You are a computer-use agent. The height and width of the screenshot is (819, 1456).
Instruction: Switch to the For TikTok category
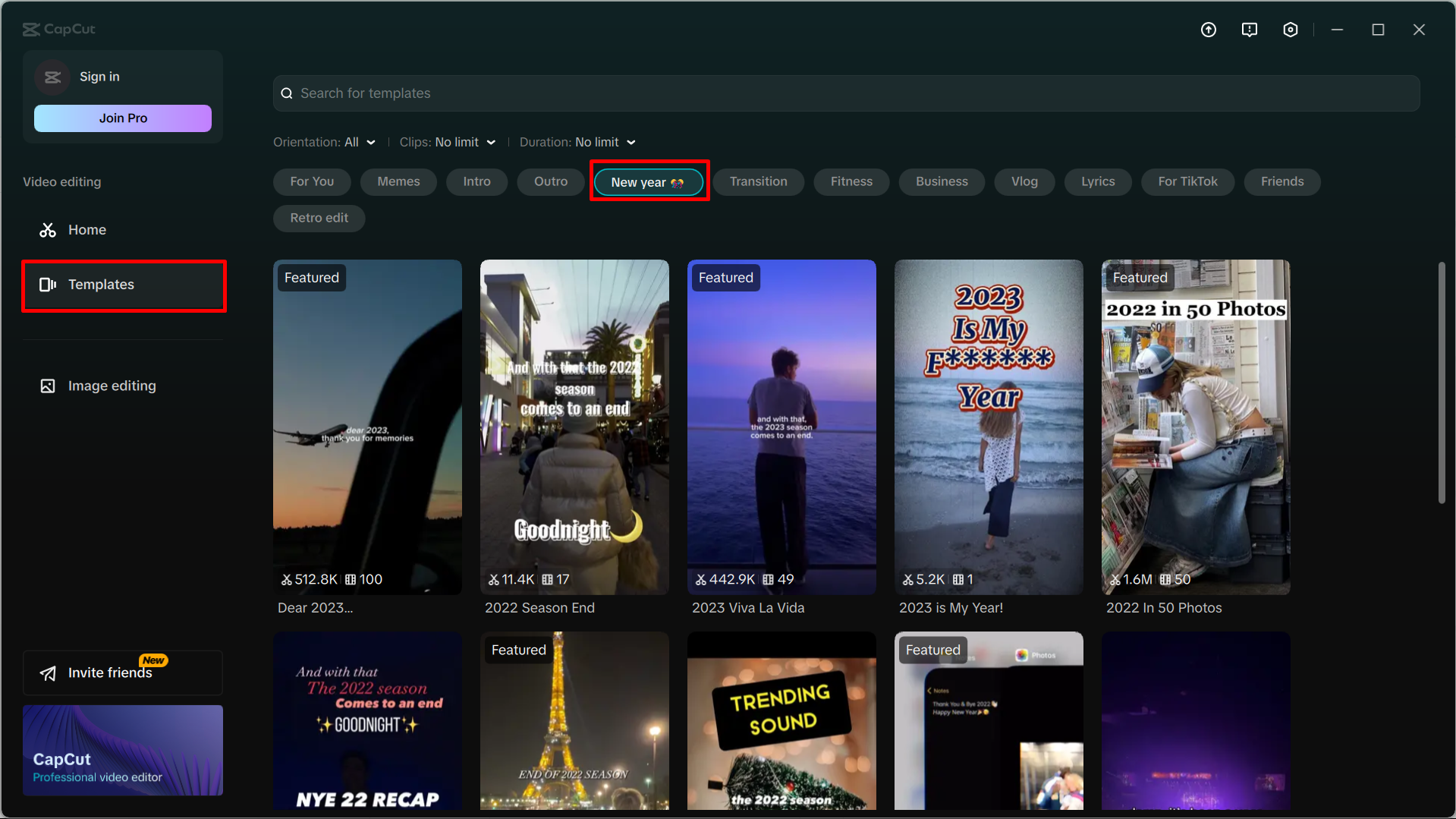click(x=1187, y=181)
